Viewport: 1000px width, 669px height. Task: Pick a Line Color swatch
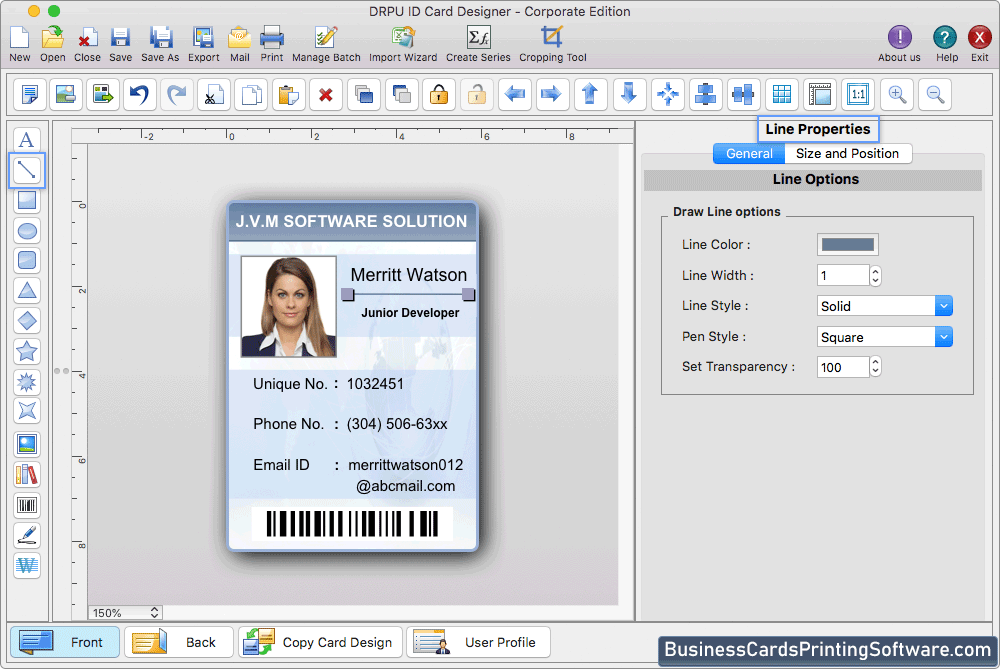(x=848, y=244)
